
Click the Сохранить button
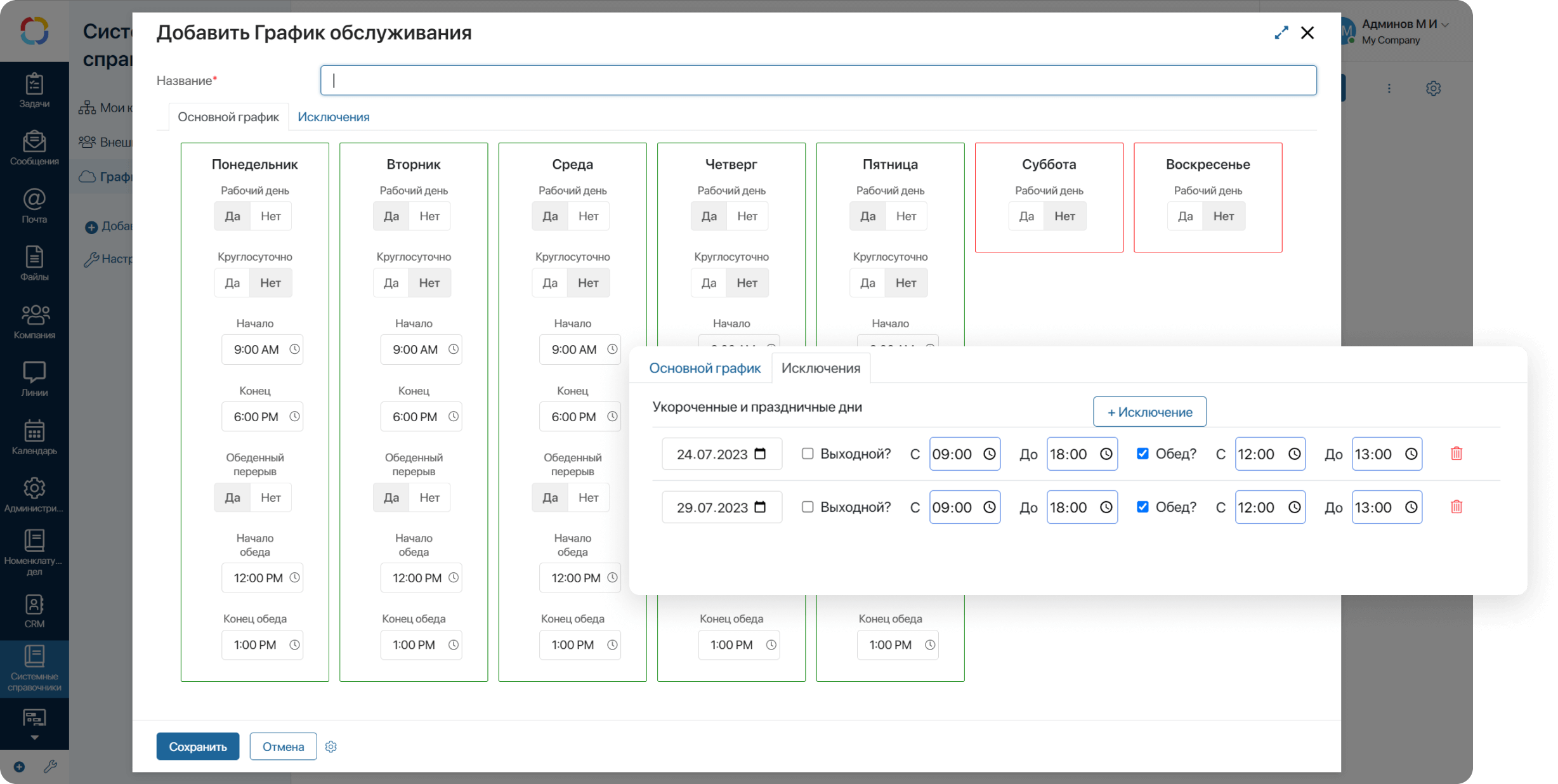click(198, 747)
